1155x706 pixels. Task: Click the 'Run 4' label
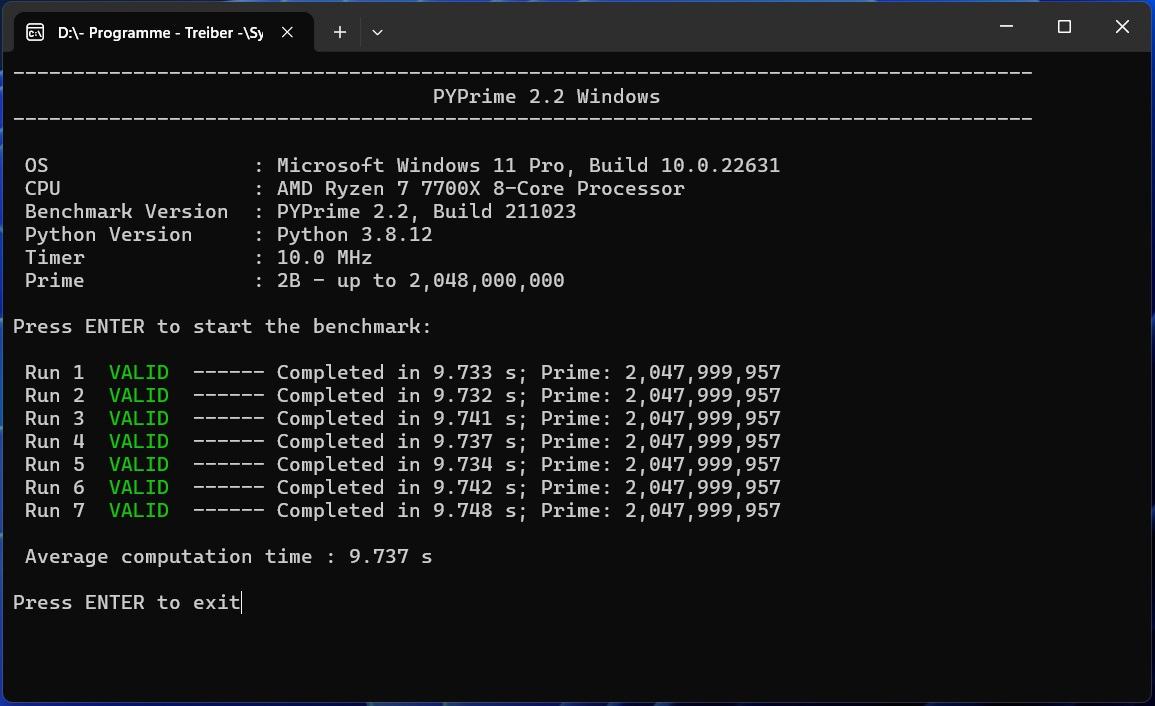[55, 441]
